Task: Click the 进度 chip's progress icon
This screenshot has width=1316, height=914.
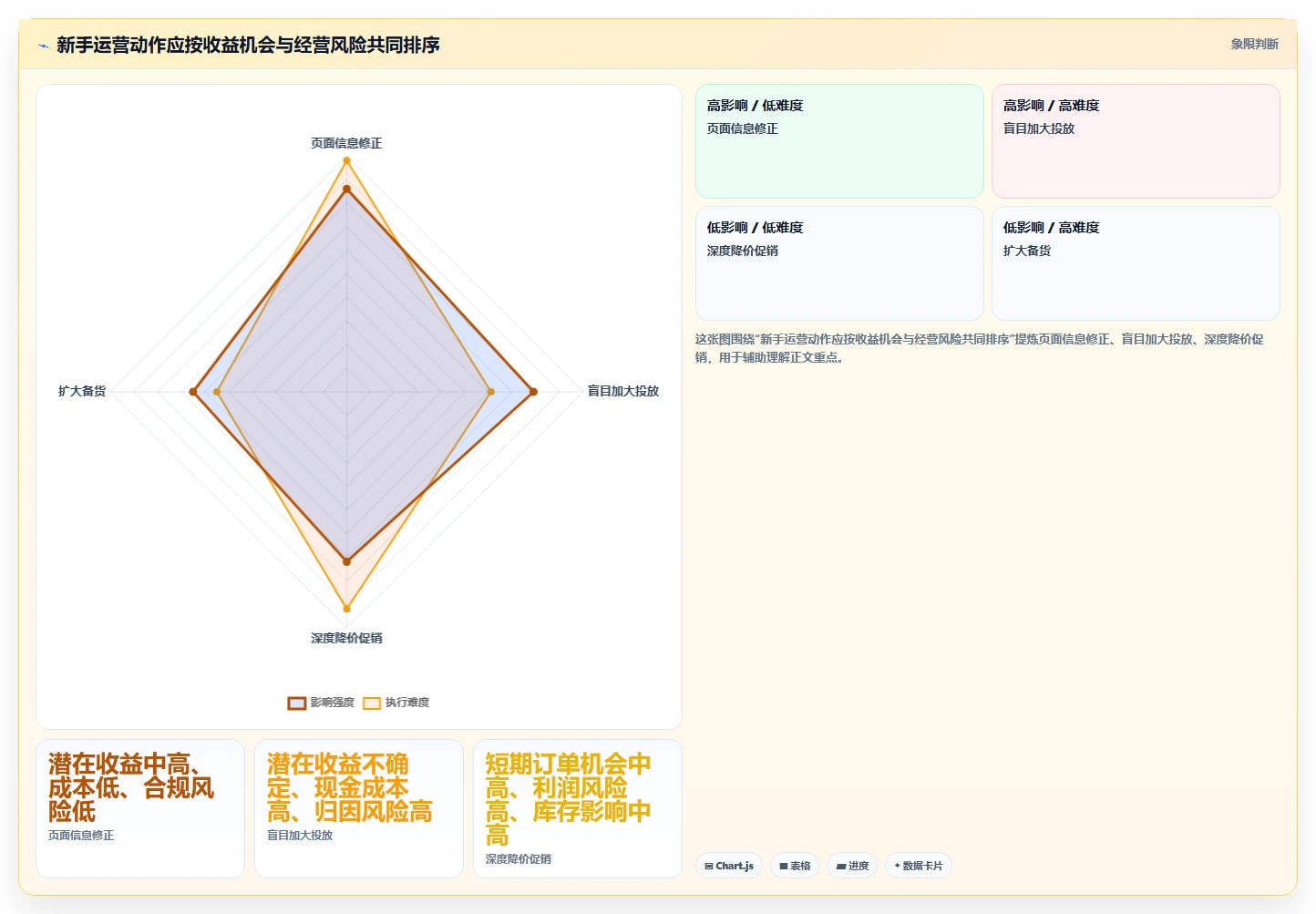Action: pyautogui.click(x=841, y=867)
